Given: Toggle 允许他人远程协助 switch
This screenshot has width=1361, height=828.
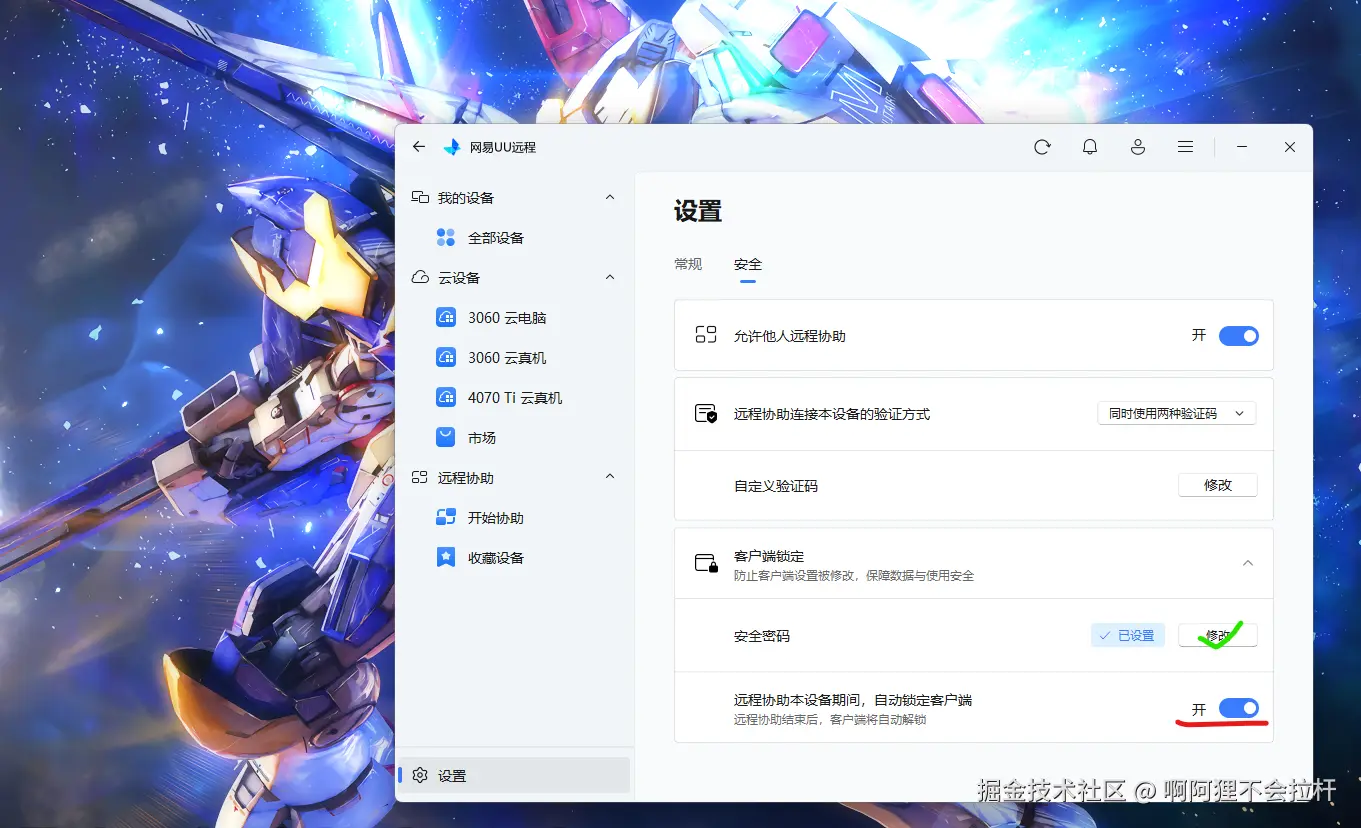Looking at the screenshot, I should pos(1238,336).
